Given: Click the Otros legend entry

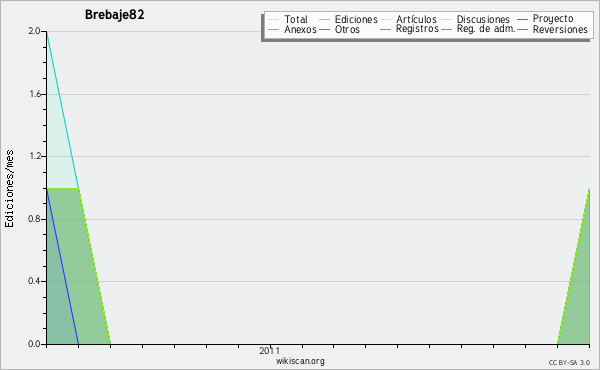Looking at the screenshot, I should [339, 29].
